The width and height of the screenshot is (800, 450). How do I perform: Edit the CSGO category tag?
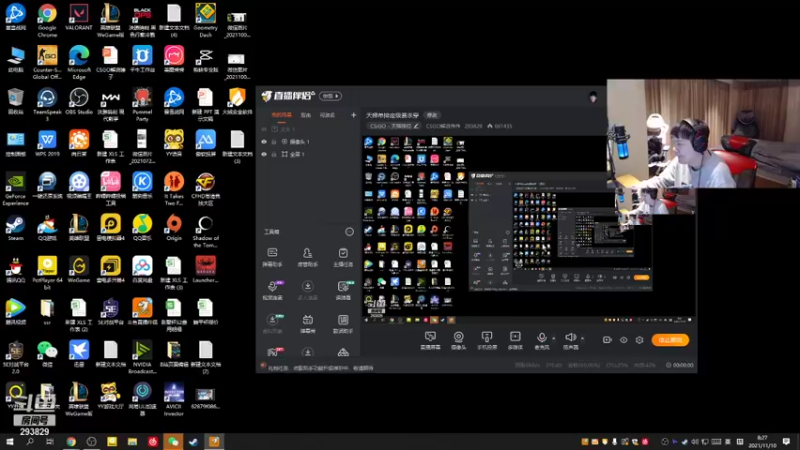tap(393, 126)
